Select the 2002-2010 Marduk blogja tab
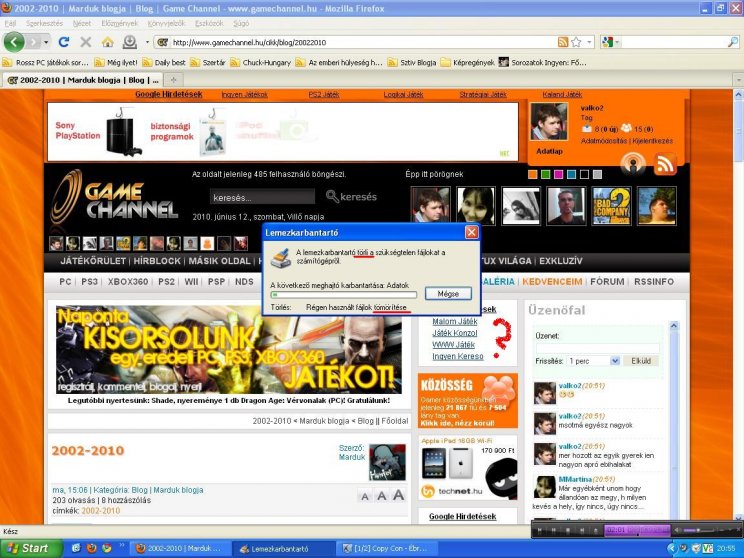 click(x=83, y=80)
